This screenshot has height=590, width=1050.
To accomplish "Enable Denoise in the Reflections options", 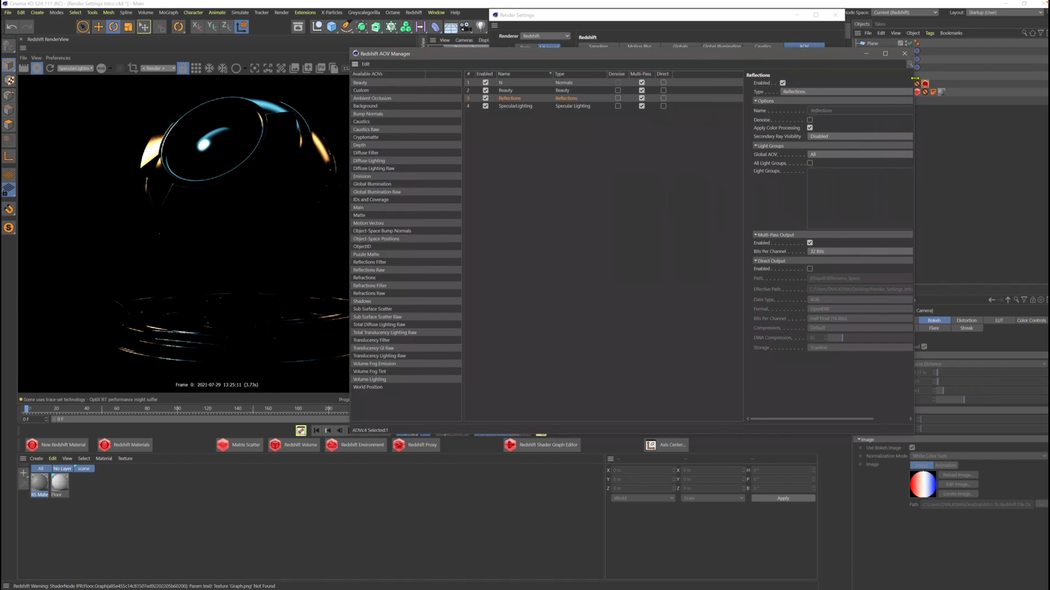I will click(810, 119).
